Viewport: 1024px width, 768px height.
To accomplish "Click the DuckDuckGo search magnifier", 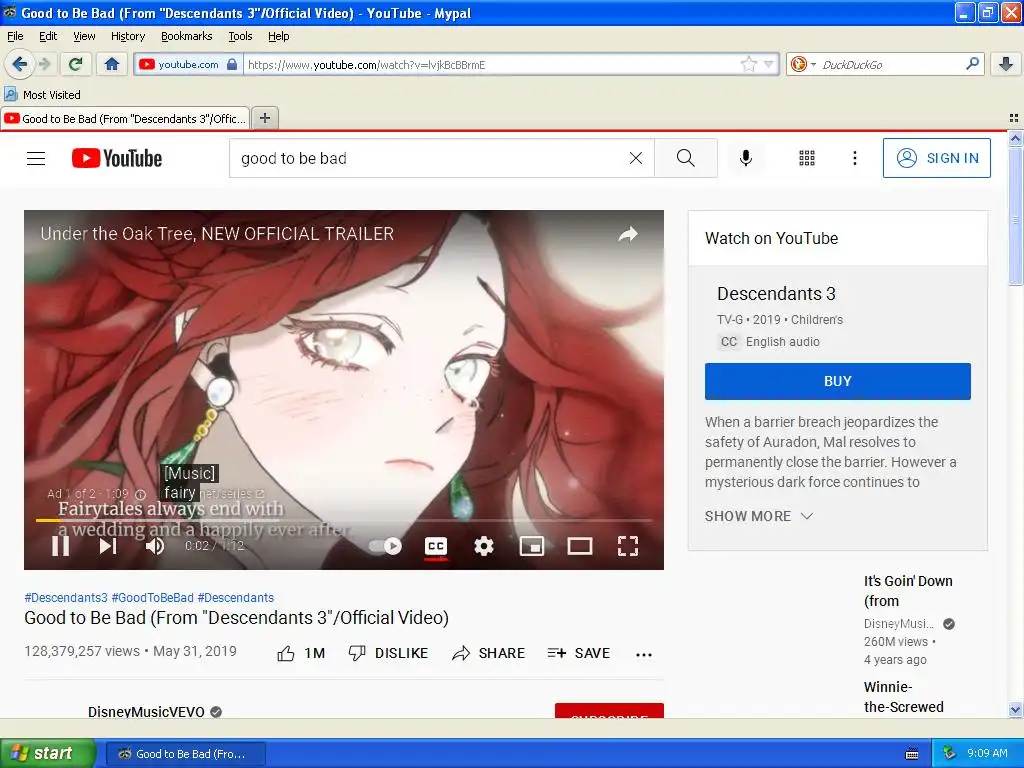I will click(972, 64).
